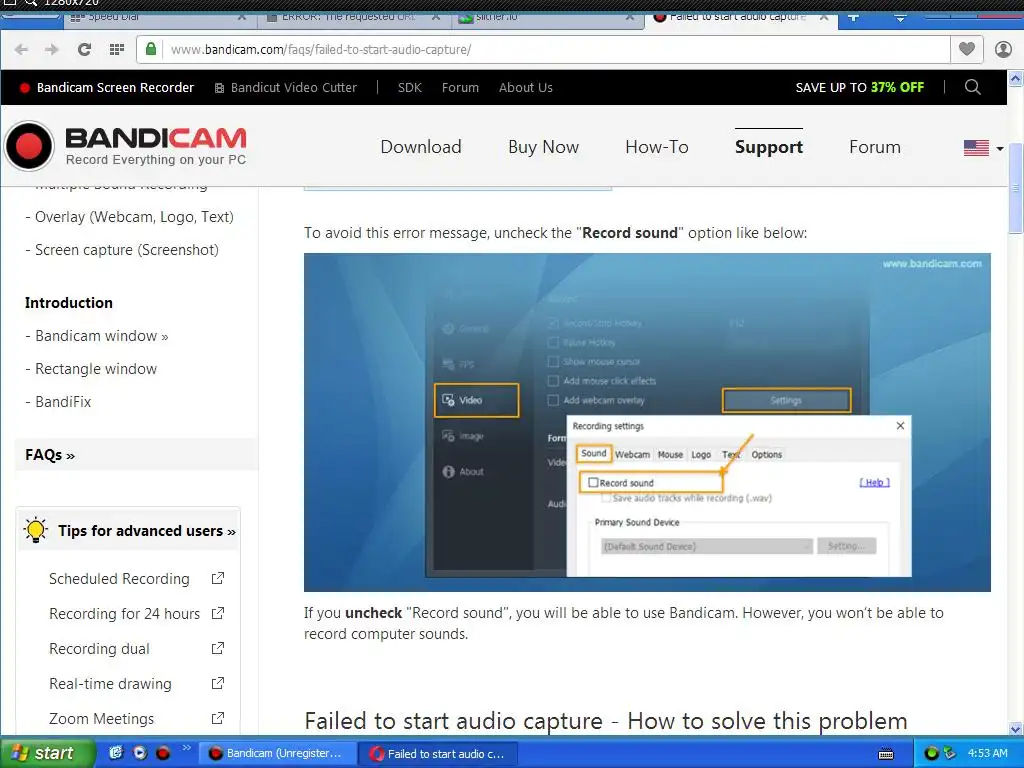This screenshot has height=768, width=1024.
Task: Open the quick launch media player icon
Action: 140,753
